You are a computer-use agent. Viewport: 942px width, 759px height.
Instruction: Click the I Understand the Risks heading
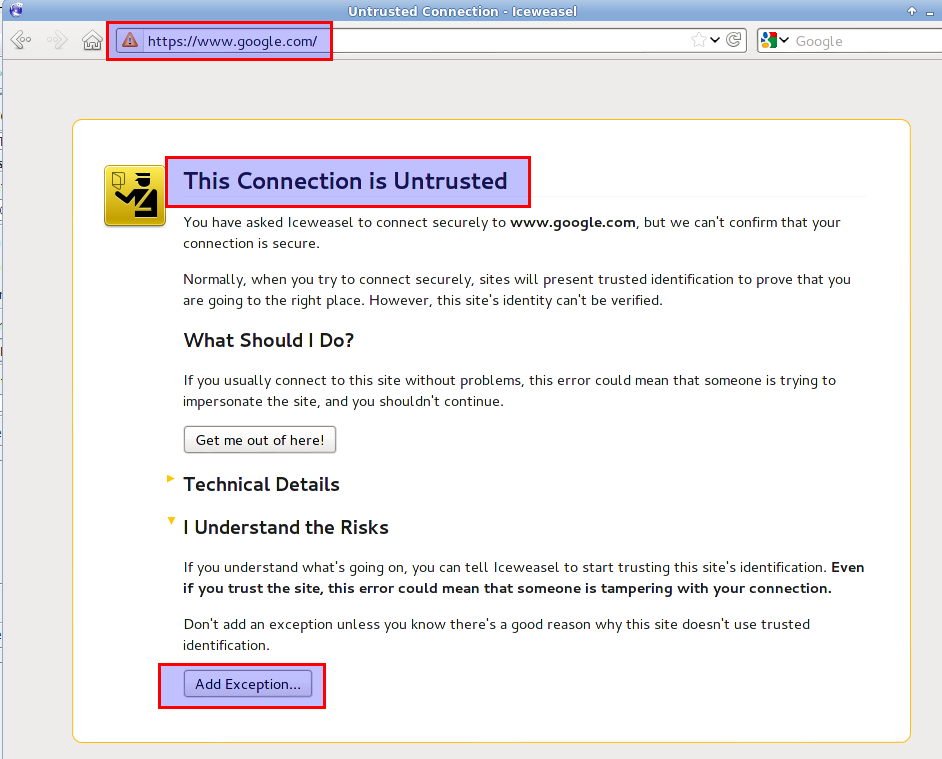point(286,527)
